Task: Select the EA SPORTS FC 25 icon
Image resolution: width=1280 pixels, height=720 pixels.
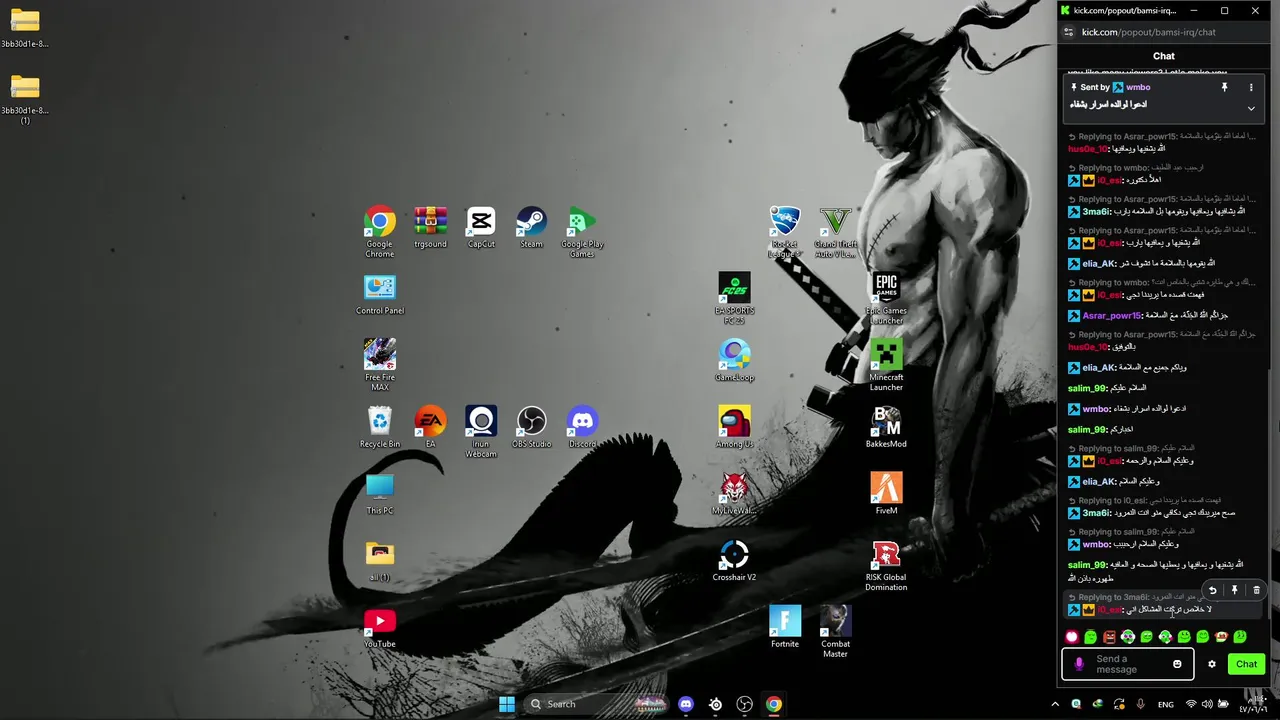Action: click(x=734, y=298)
